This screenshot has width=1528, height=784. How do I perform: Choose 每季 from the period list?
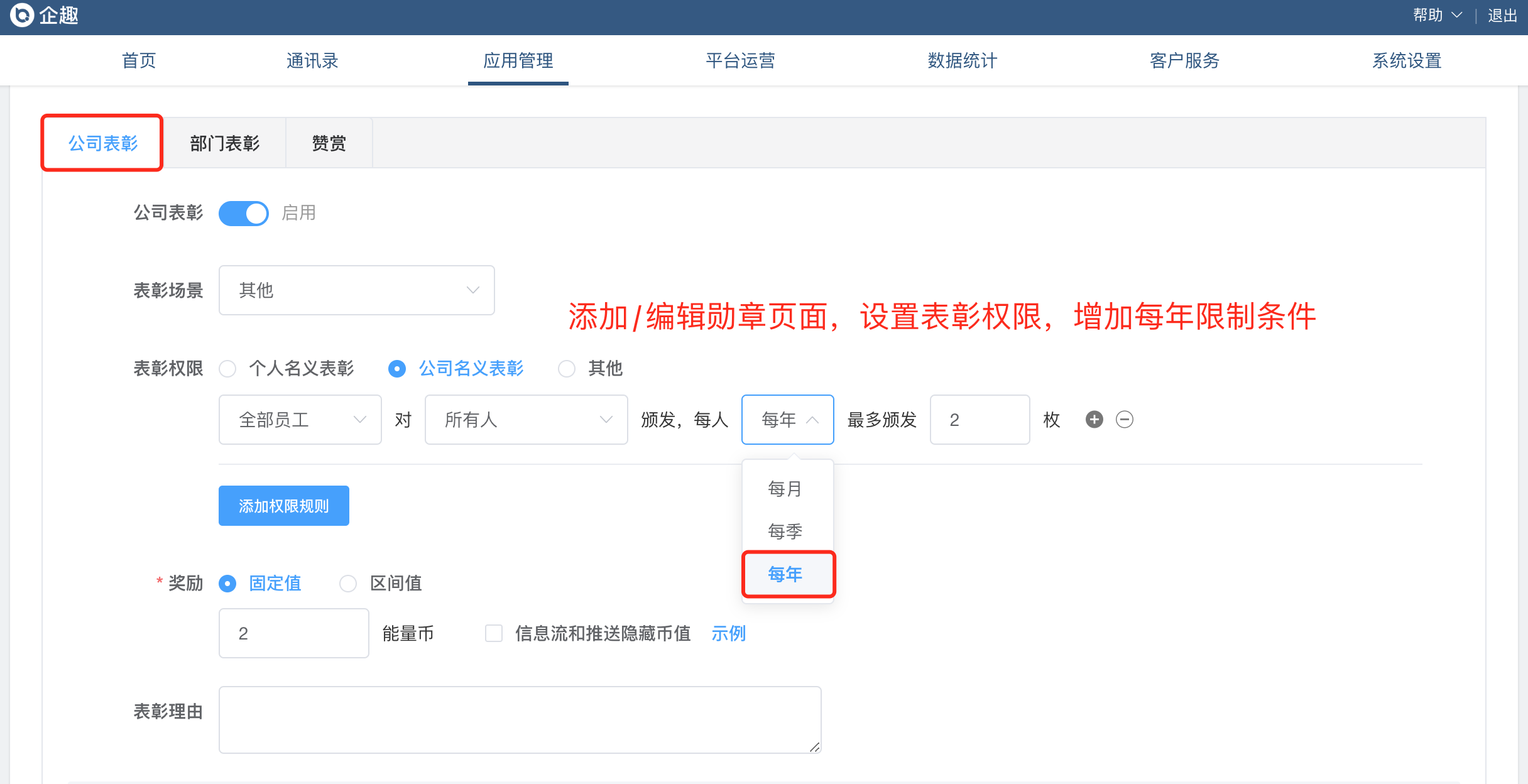point(785,531)
